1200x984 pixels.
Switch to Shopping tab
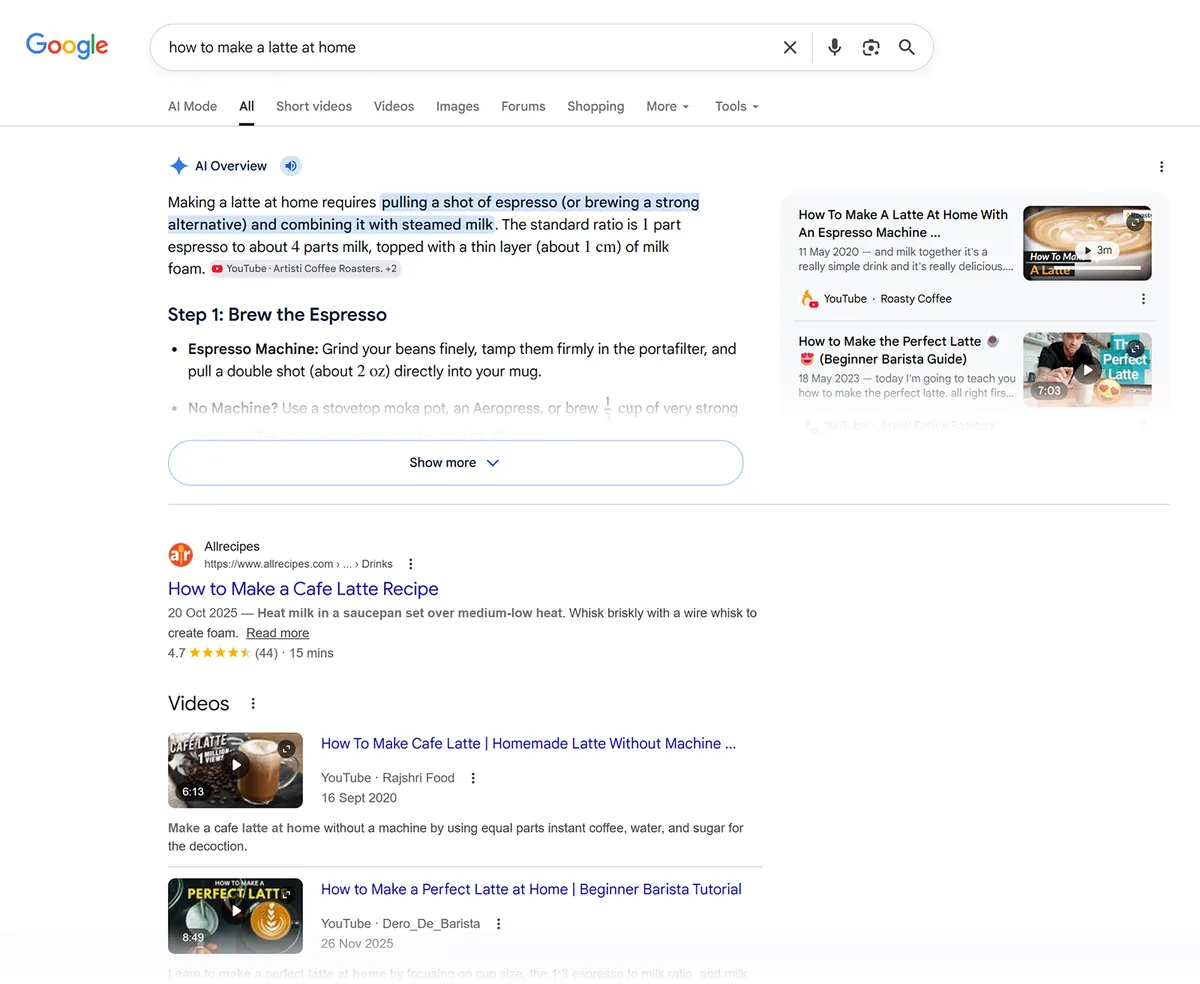595,106
